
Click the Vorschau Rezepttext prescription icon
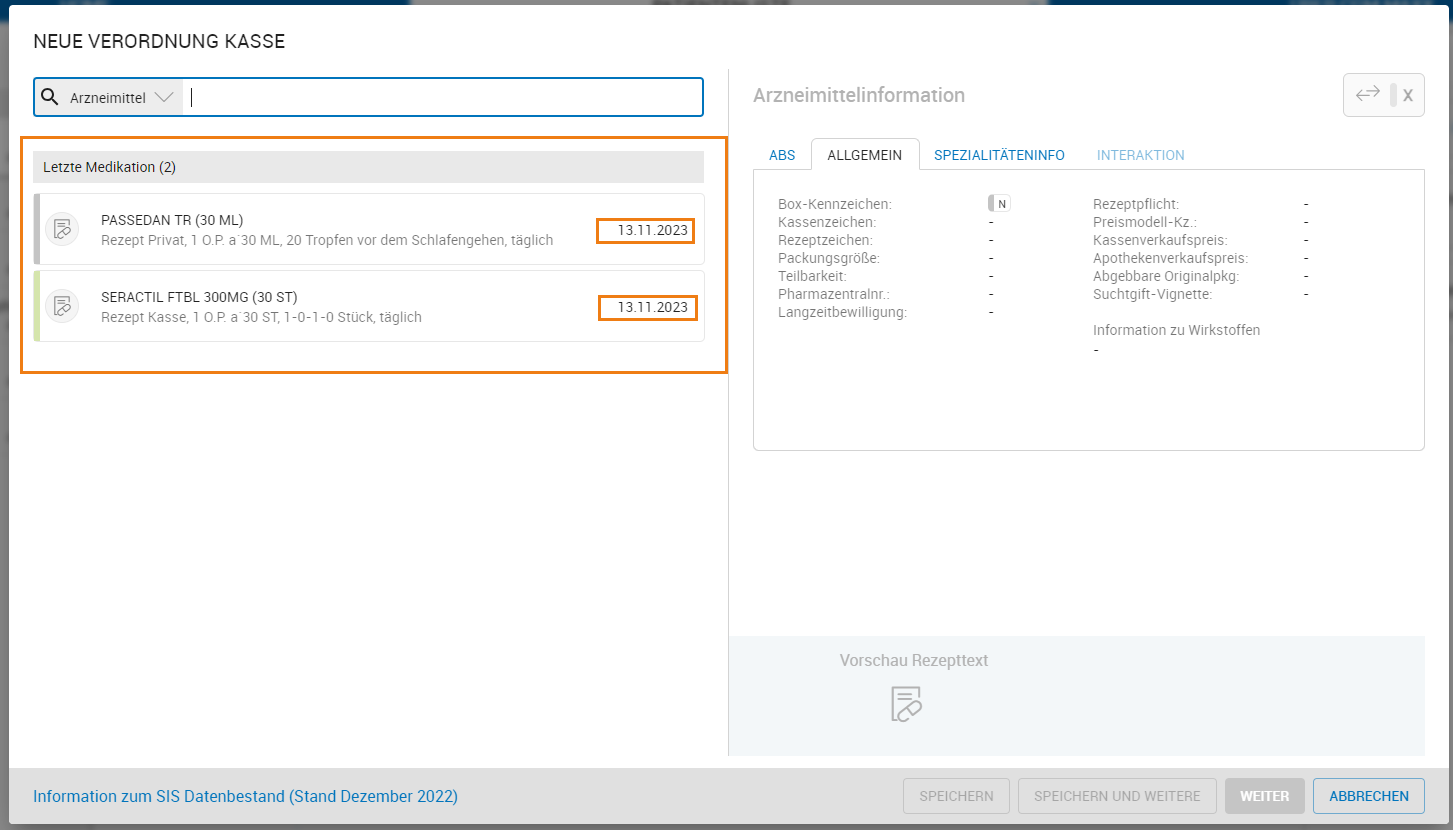[906, 703]
